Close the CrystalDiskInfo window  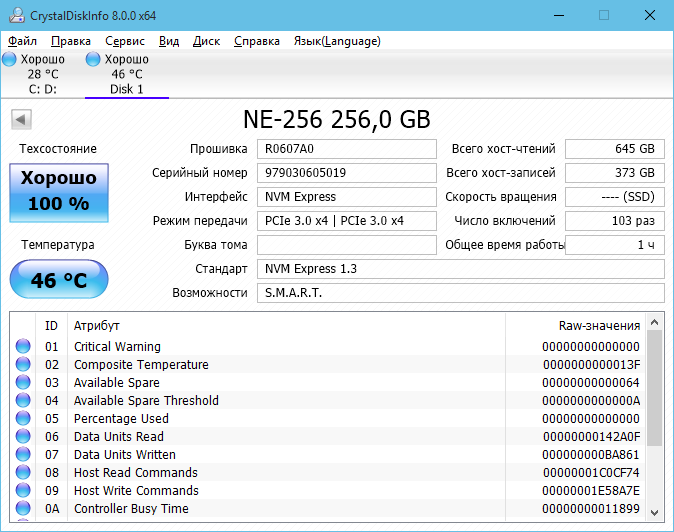[649, 15]
